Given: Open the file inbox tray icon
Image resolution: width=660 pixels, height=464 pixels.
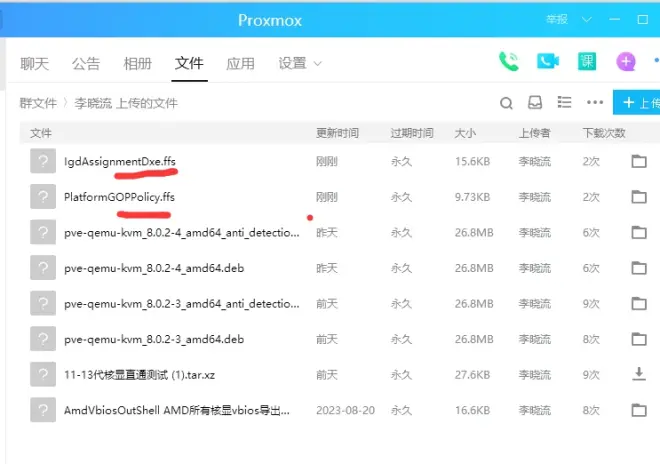Looking at the screenshot, I should tap(535, 102).
